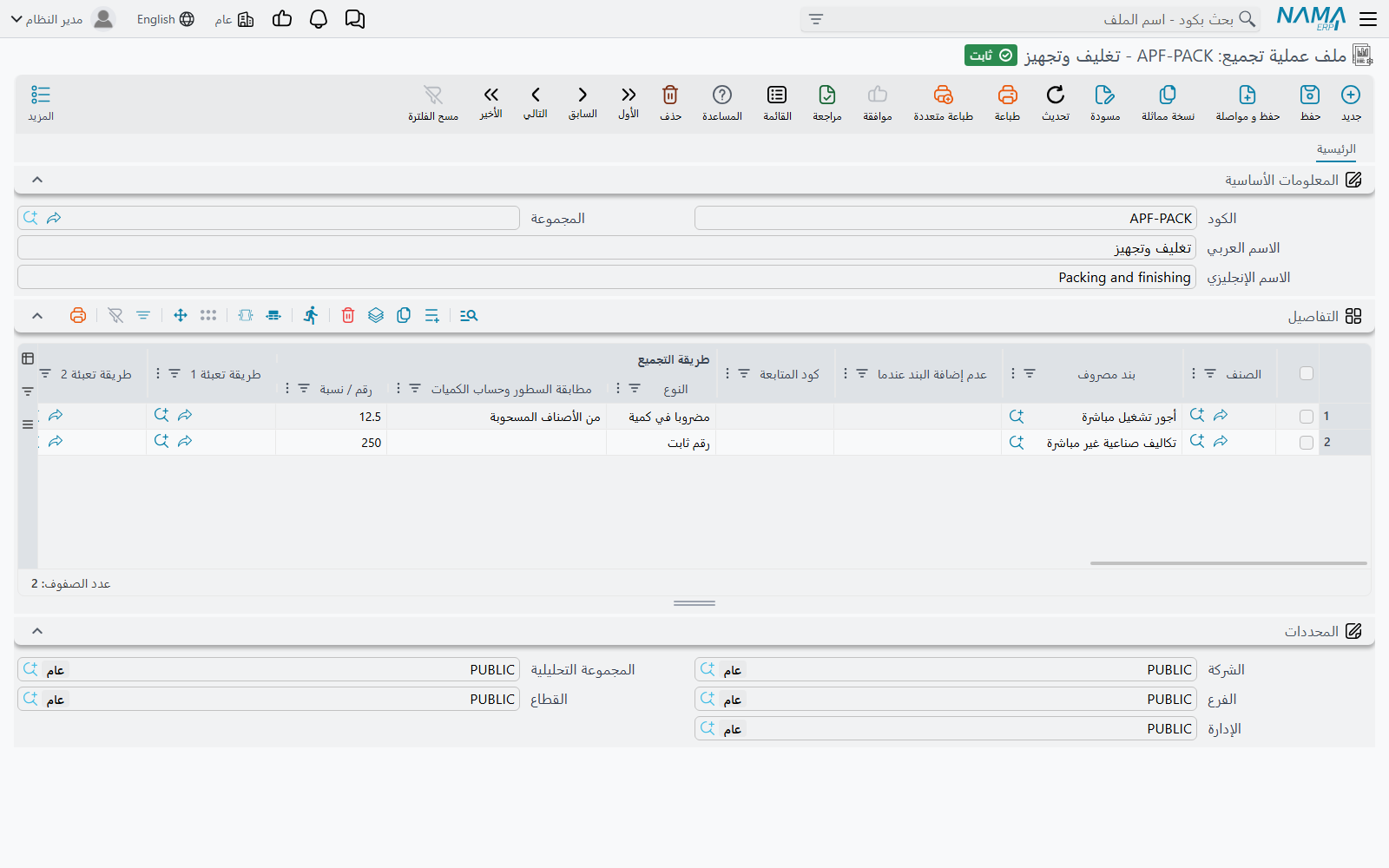Check row 1 checkbox
Image resolution: width=1389 pixels, height=868 pixels.
tap(1307, 417)
